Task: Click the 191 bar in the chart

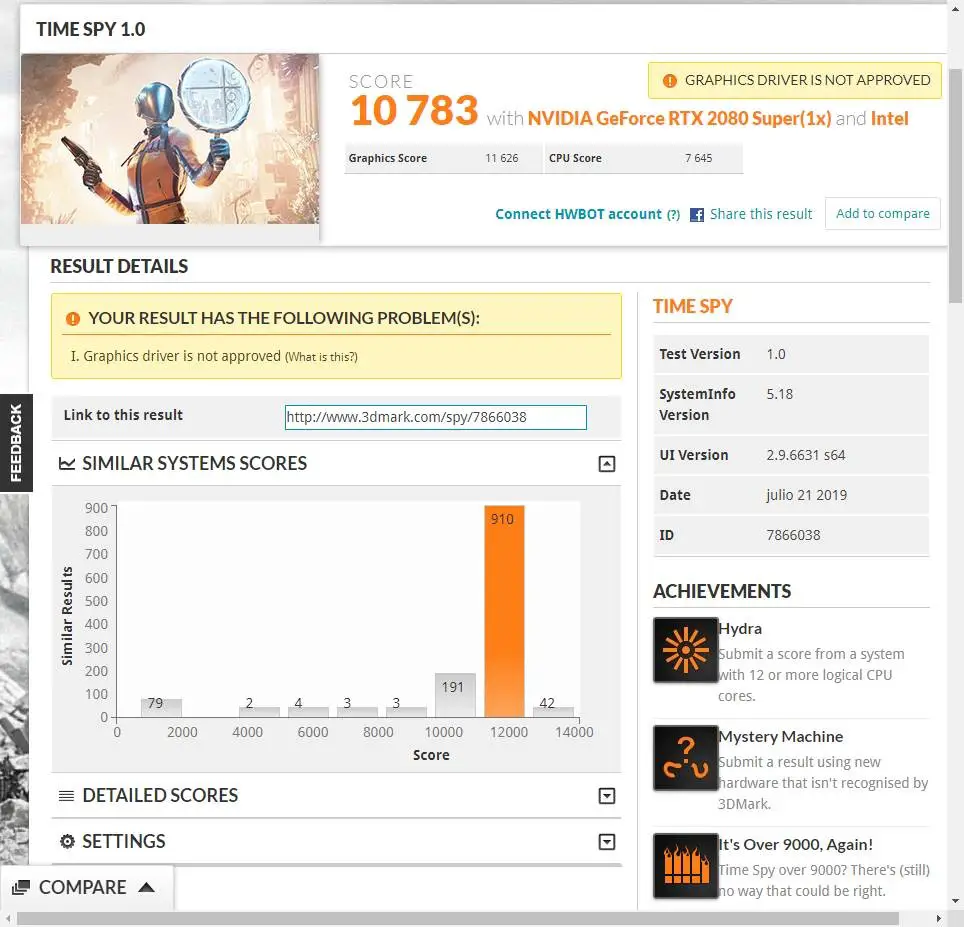Action: click(455, 695)
